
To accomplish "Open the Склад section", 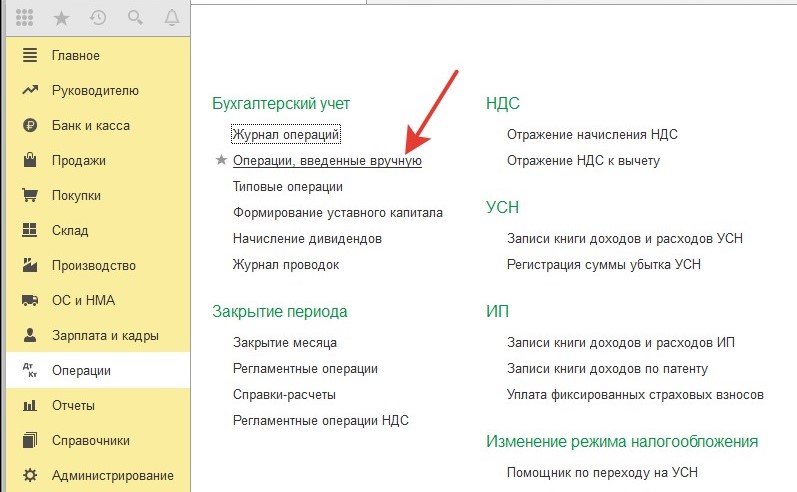I will coord(72,231).
